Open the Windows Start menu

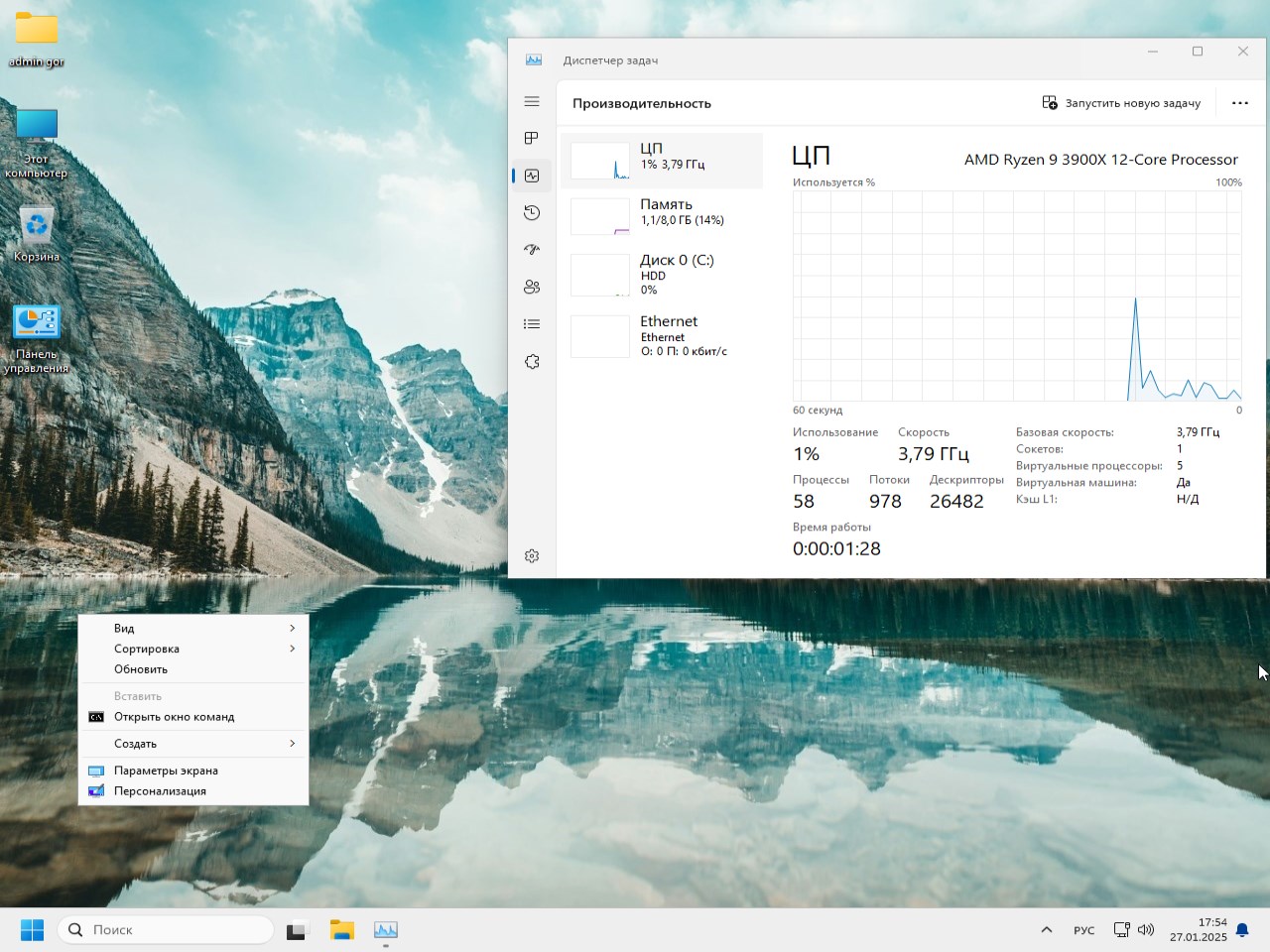pyautogui.click(x=33, y=930)
